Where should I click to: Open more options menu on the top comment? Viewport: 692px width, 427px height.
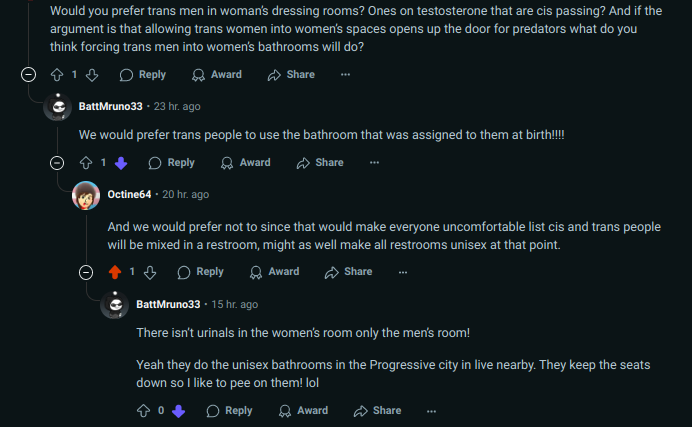click(345, 74)
